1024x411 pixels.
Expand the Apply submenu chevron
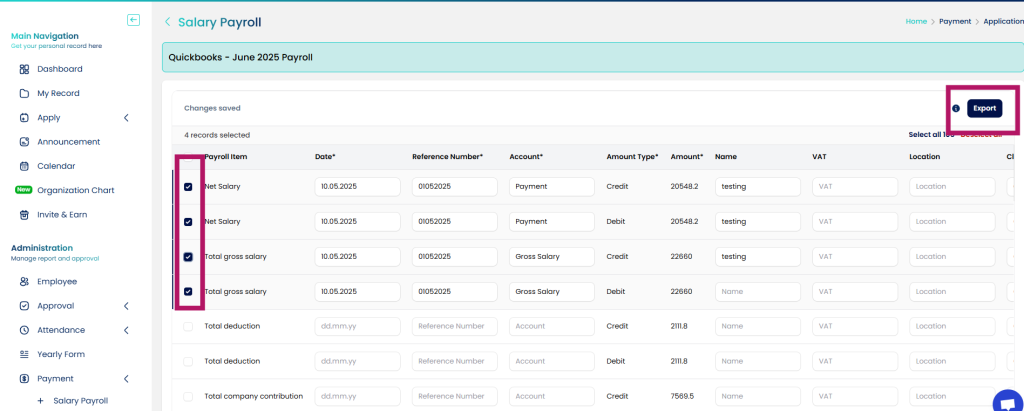point(126,118)
